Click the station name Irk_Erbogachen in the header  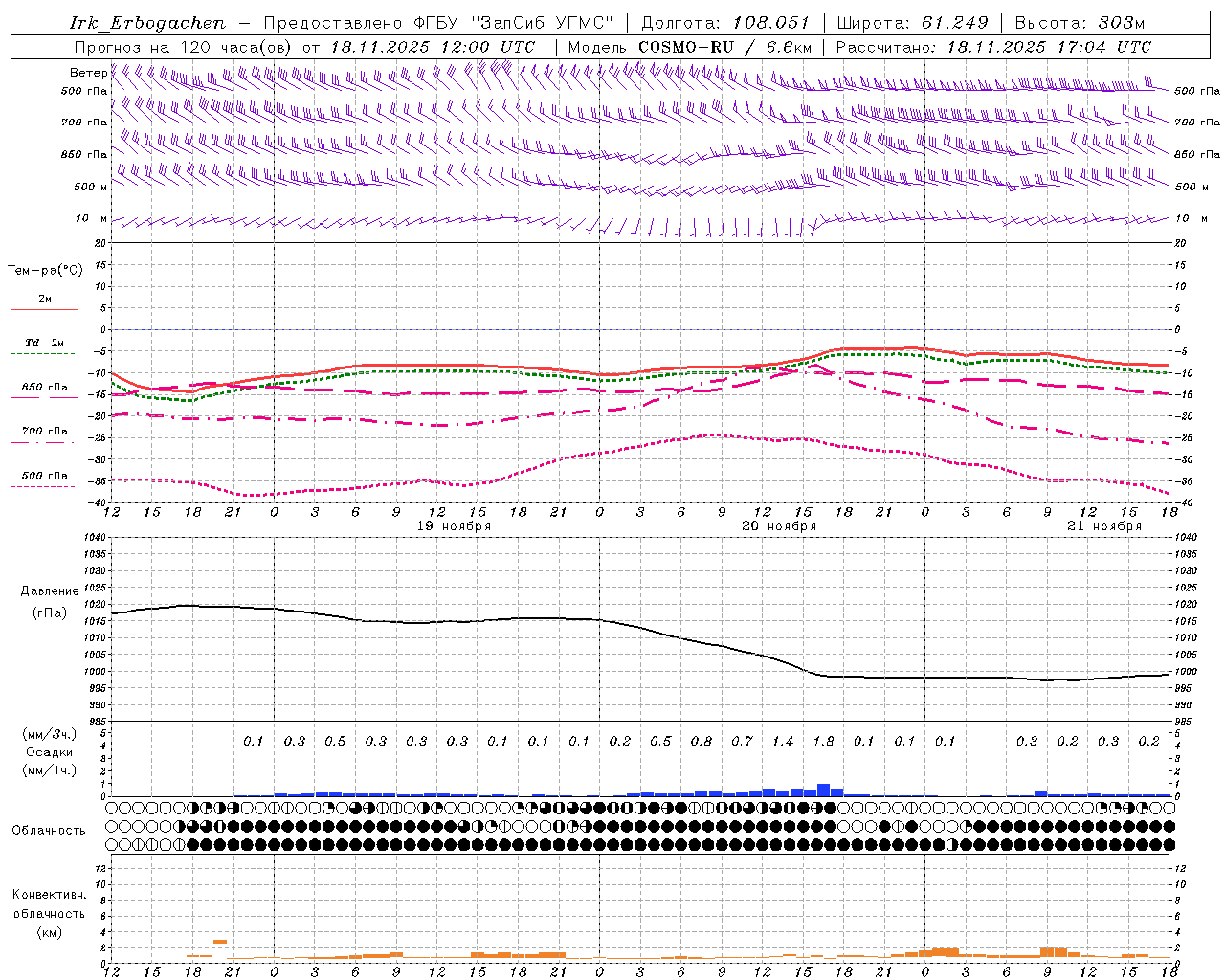[x=148, y=23]
